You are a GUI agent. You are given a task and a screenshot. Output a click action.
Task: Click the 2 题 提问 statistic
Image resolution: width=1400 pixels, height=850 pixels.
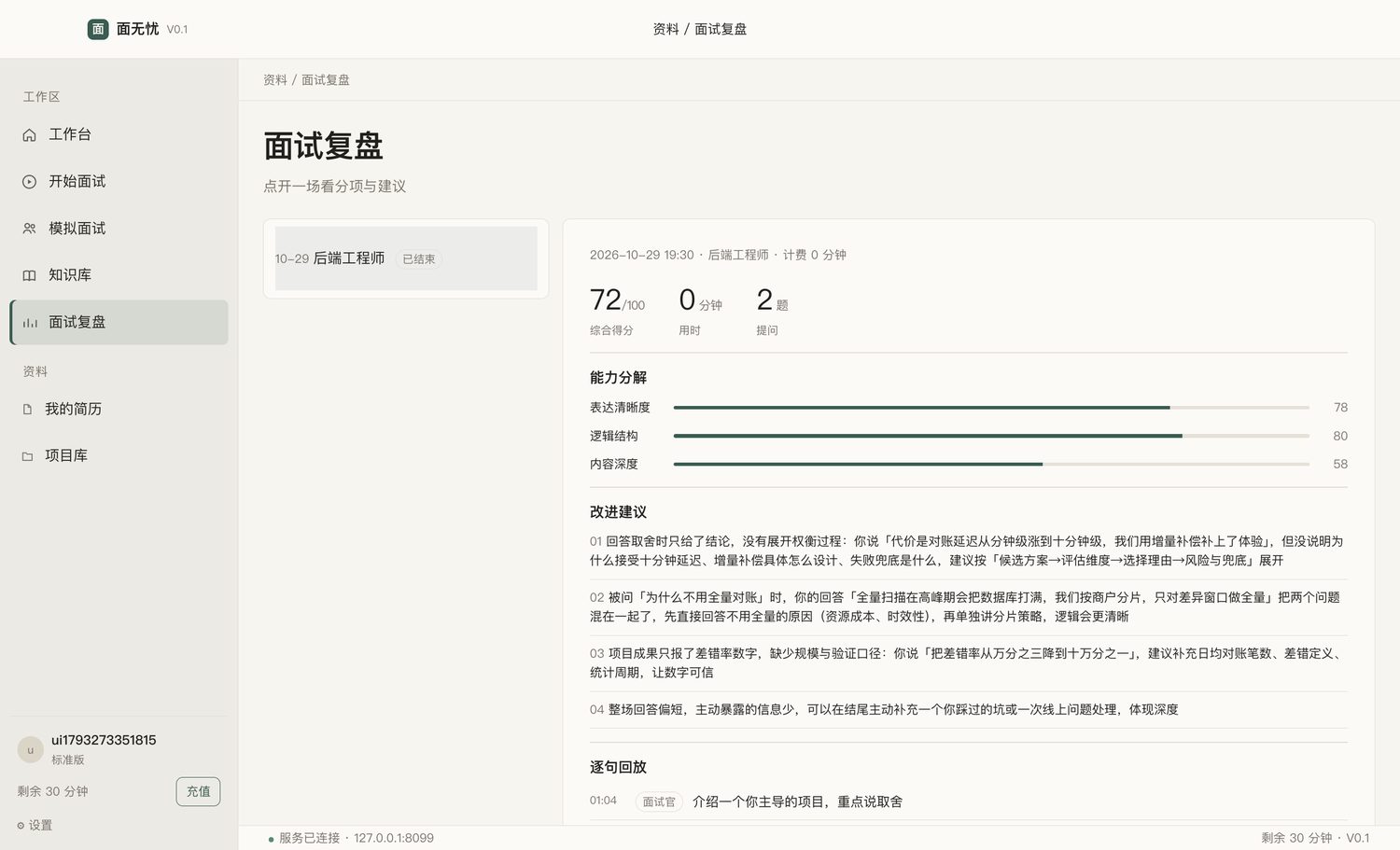(x=773, y=312)
